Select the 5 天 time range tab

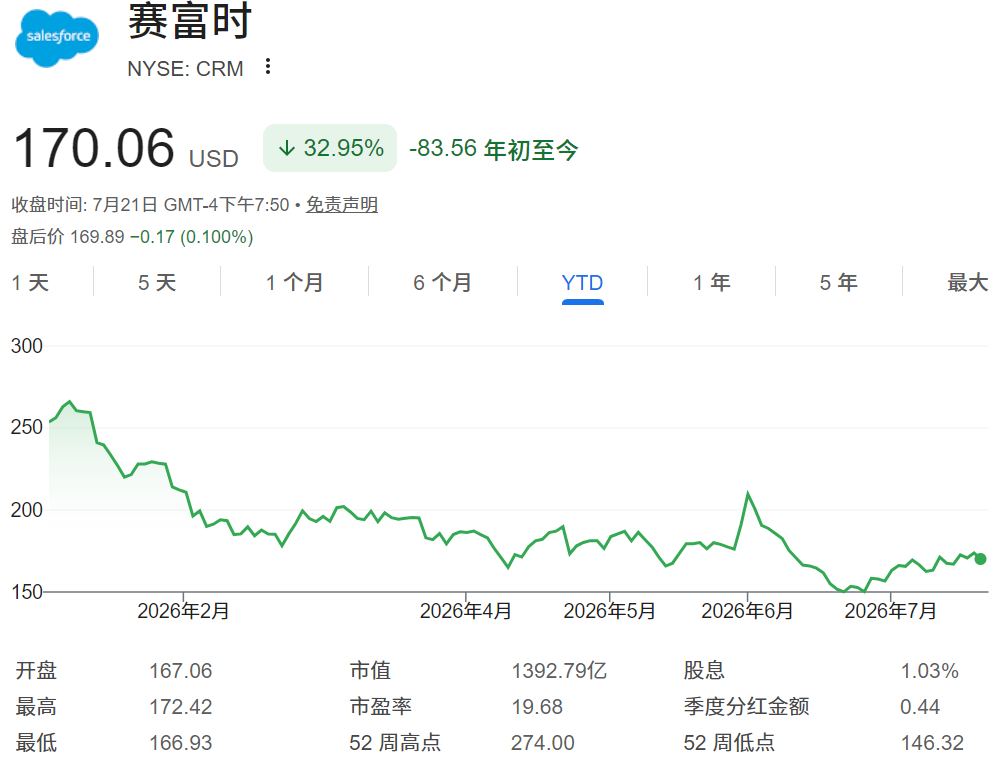pos(157,282)
